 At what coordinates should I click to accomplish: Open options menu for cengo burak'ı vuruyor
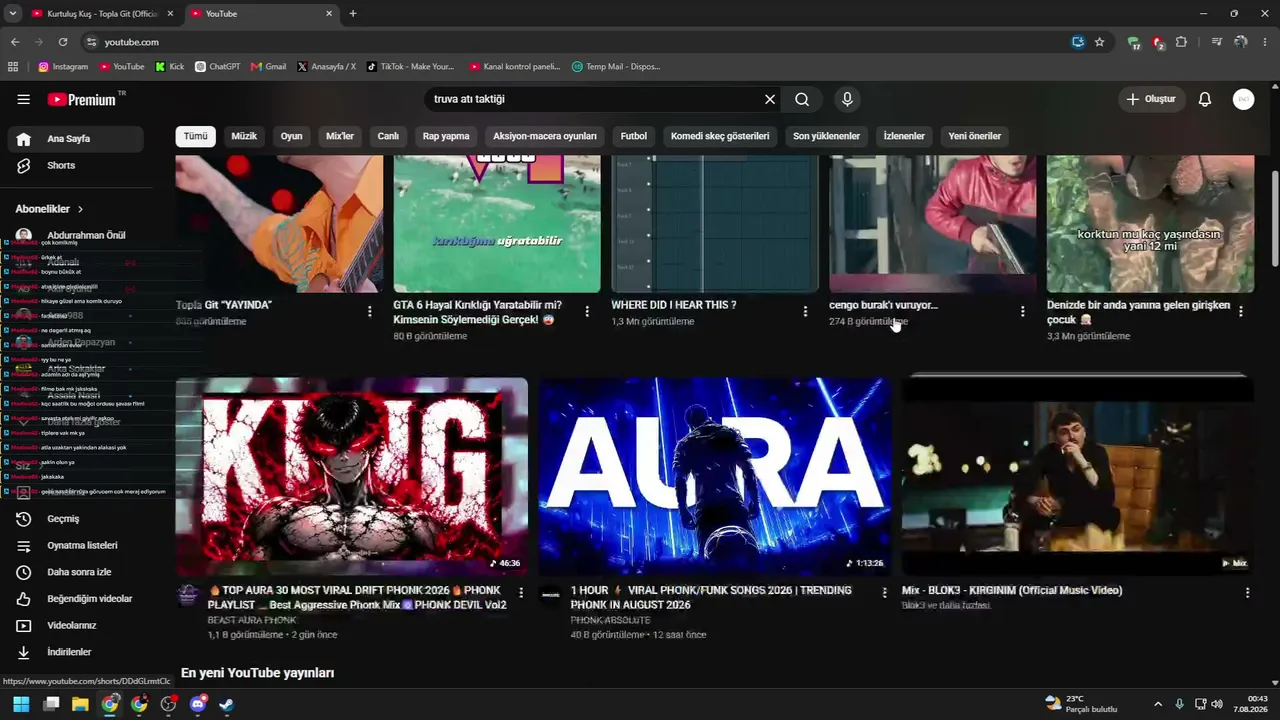[1022, 311]
